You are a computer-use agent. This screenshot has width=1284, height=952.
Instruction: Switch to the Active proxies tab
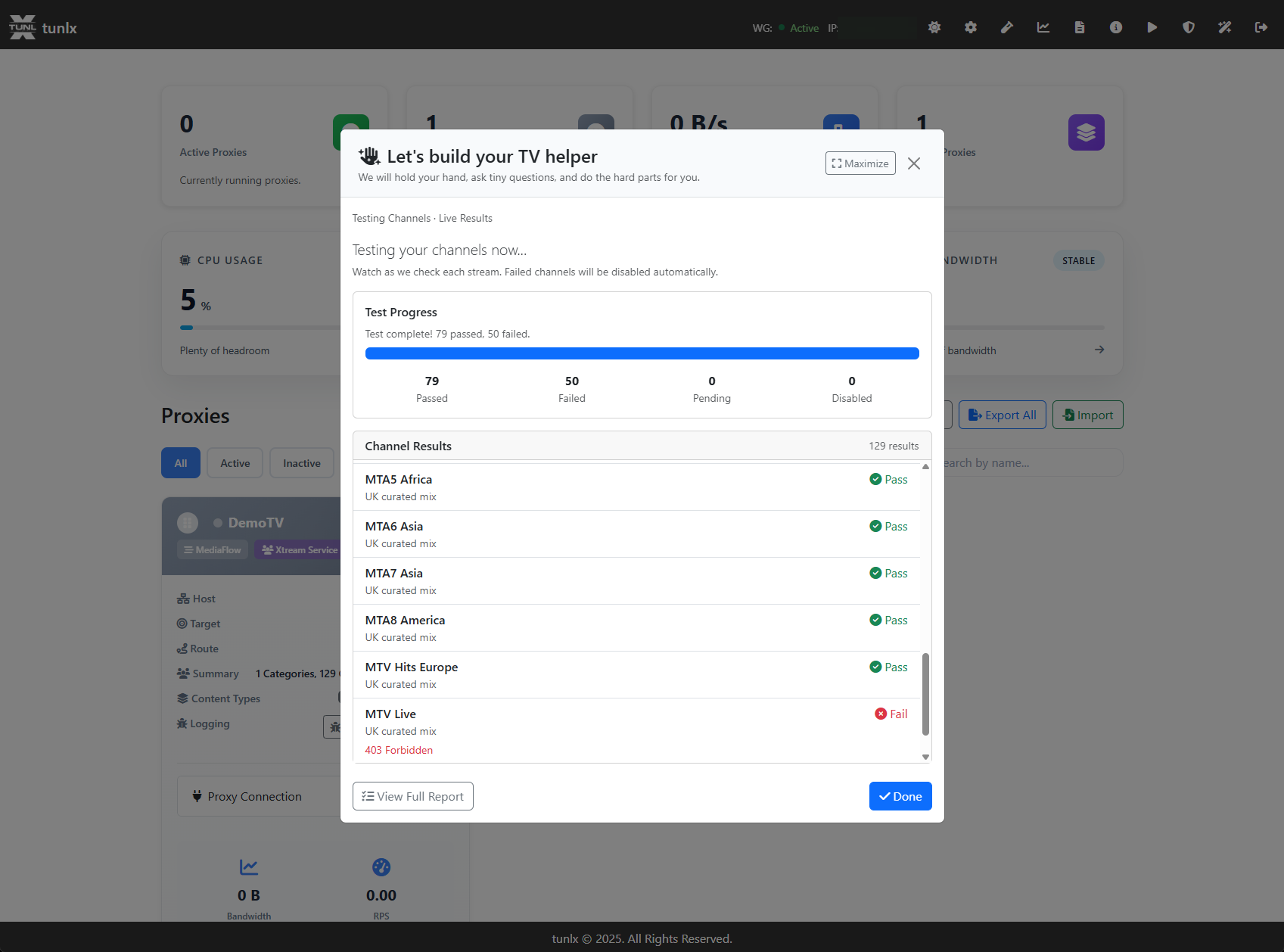235,463
